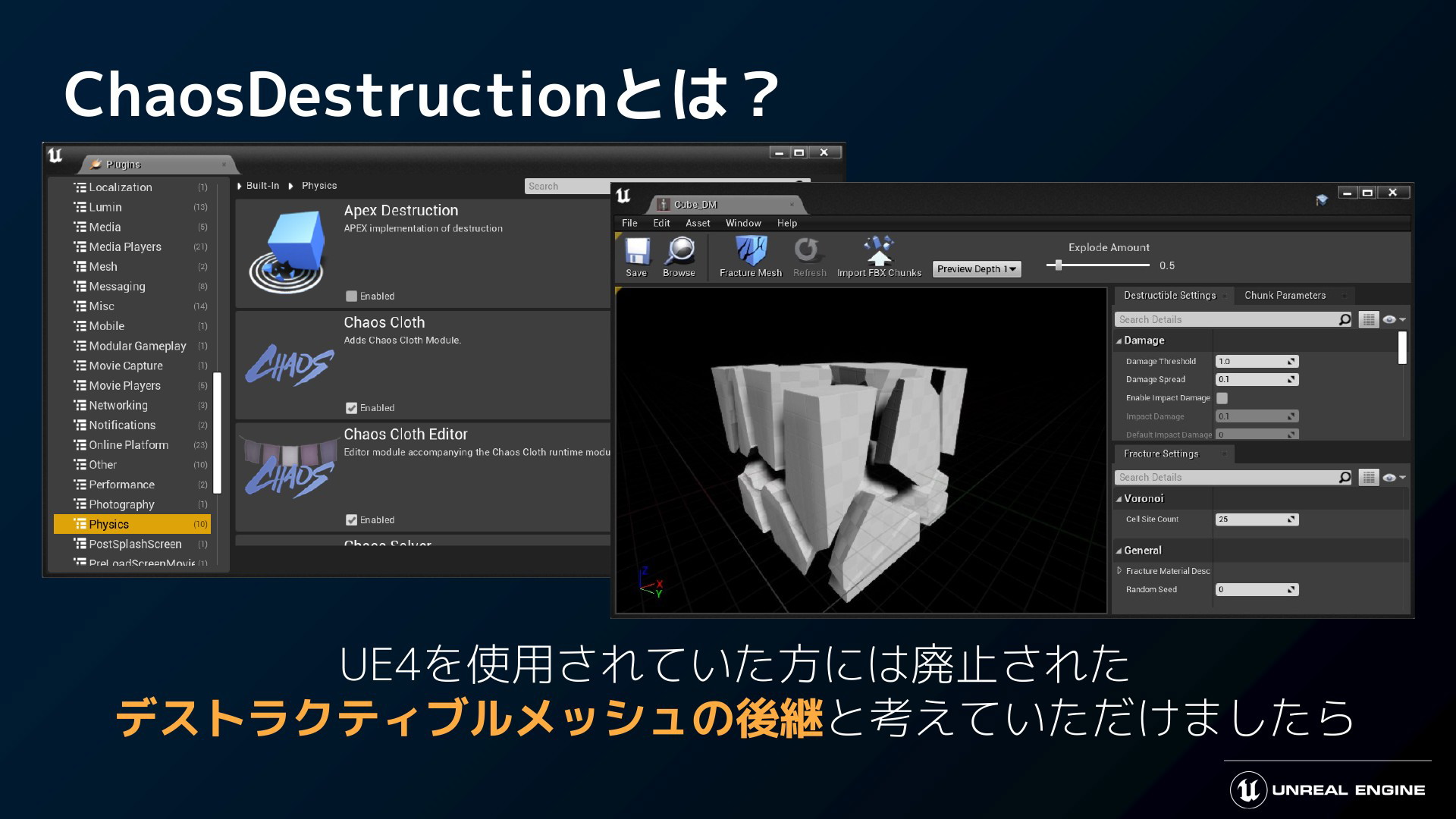Click the tutorial graduation cap icon

tap(1322, 199)
